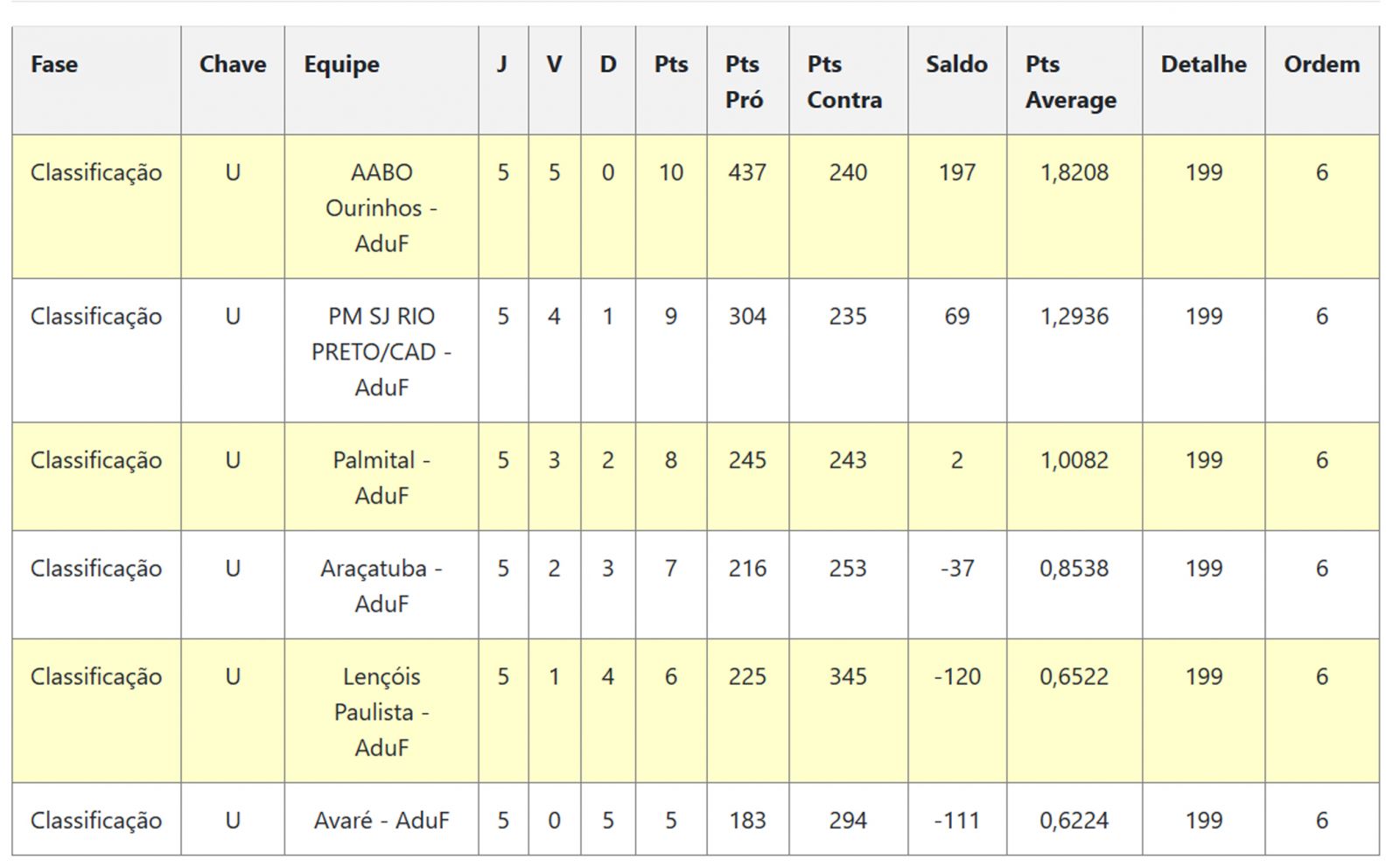Click the 437 Pts Pró value
Screen dimensions: 1400x867
747,172
